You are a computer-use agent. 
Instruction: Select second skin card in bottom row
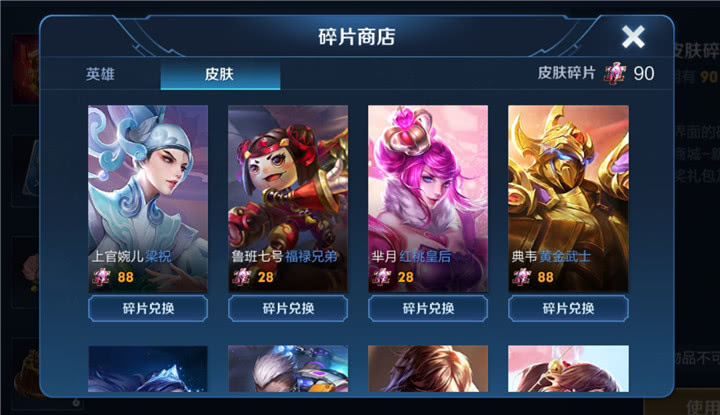(288, 369)
